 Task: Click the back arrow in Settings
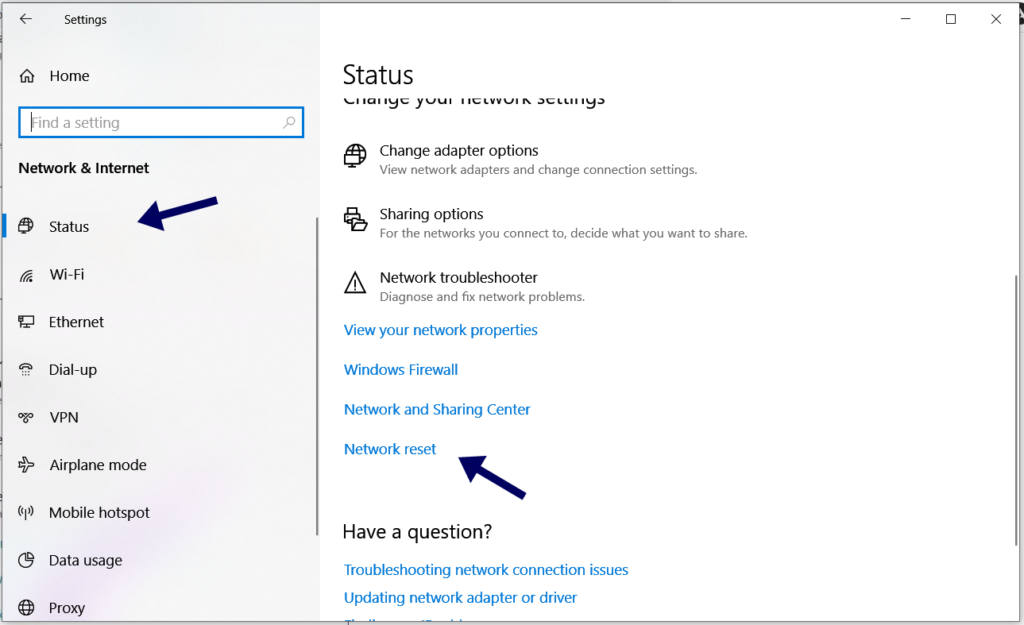point(26,19)
